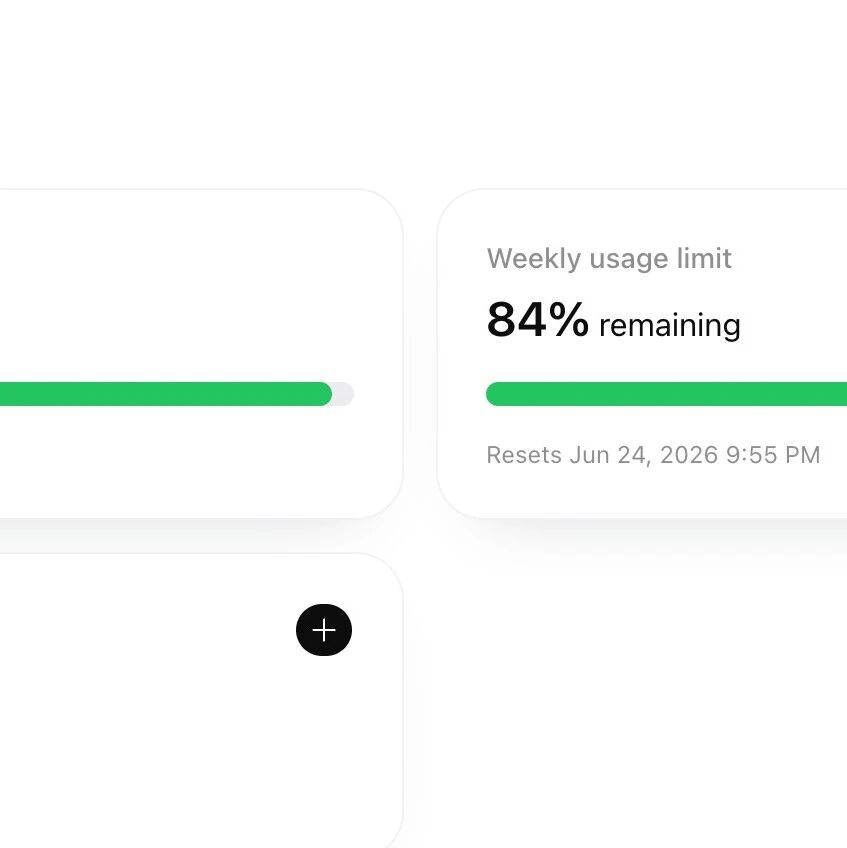The image size is (847, 848).
Task: Click the Resets Jun 24, 2026 text
Action: pos(604,455)
